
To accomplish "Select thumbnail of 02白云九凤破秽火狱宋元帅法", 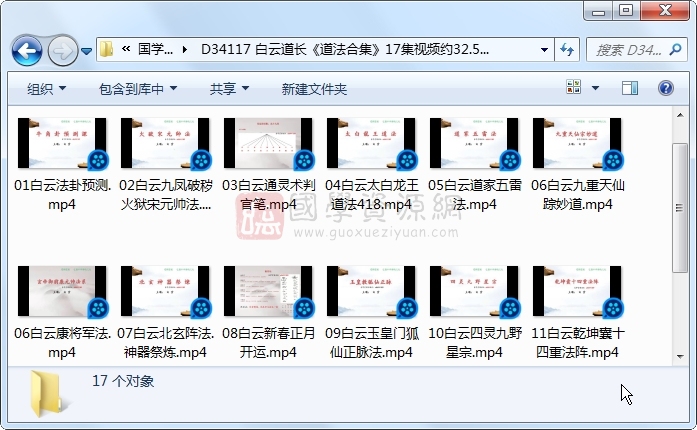I will 165,144.
